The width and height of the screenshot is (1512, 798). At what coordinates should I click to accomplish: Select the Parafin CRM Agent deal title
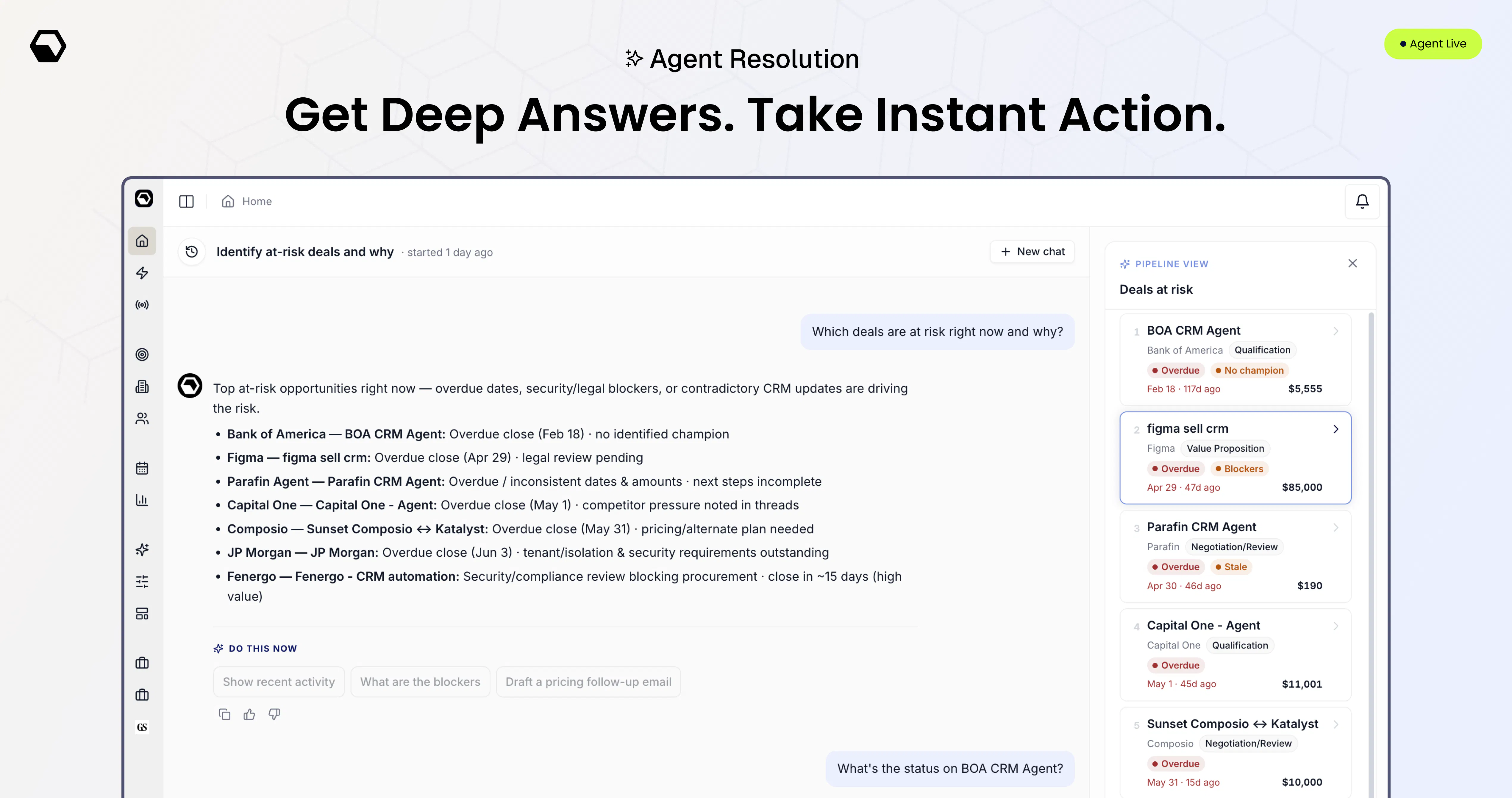(x=1202, y=527)
